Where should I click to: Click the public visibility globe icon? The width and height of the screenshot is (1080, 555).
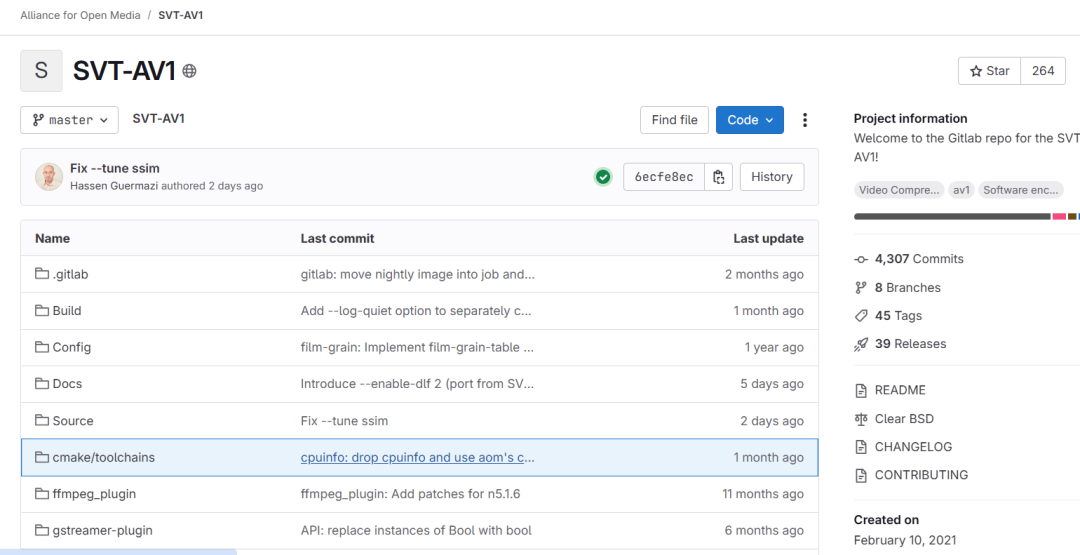click(189, 71)
